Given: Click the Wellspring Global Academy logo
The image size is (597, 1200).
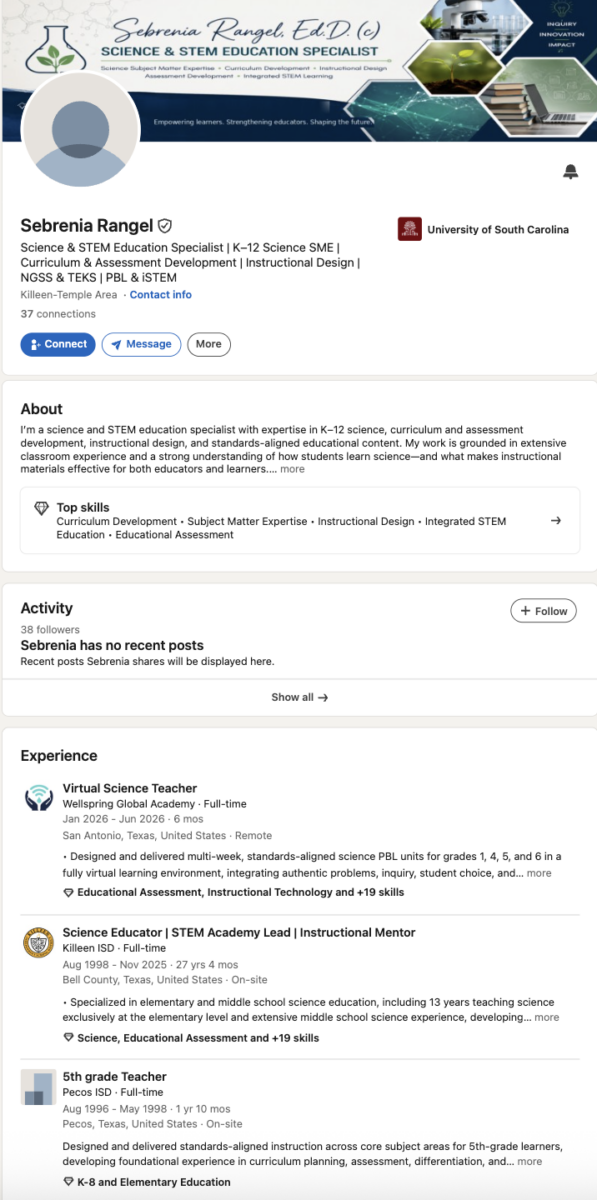Looking at the screenshot, I should click(38, 797).
